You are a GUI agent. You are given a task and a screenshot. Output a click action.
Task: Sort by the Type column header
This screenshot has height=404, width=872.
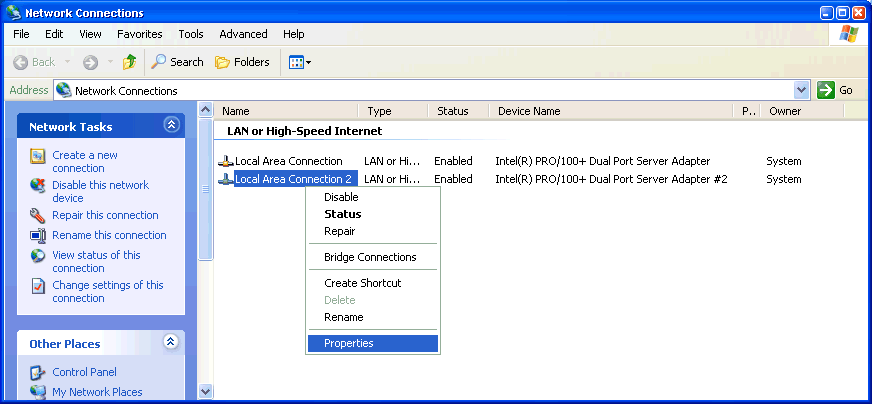394,111
